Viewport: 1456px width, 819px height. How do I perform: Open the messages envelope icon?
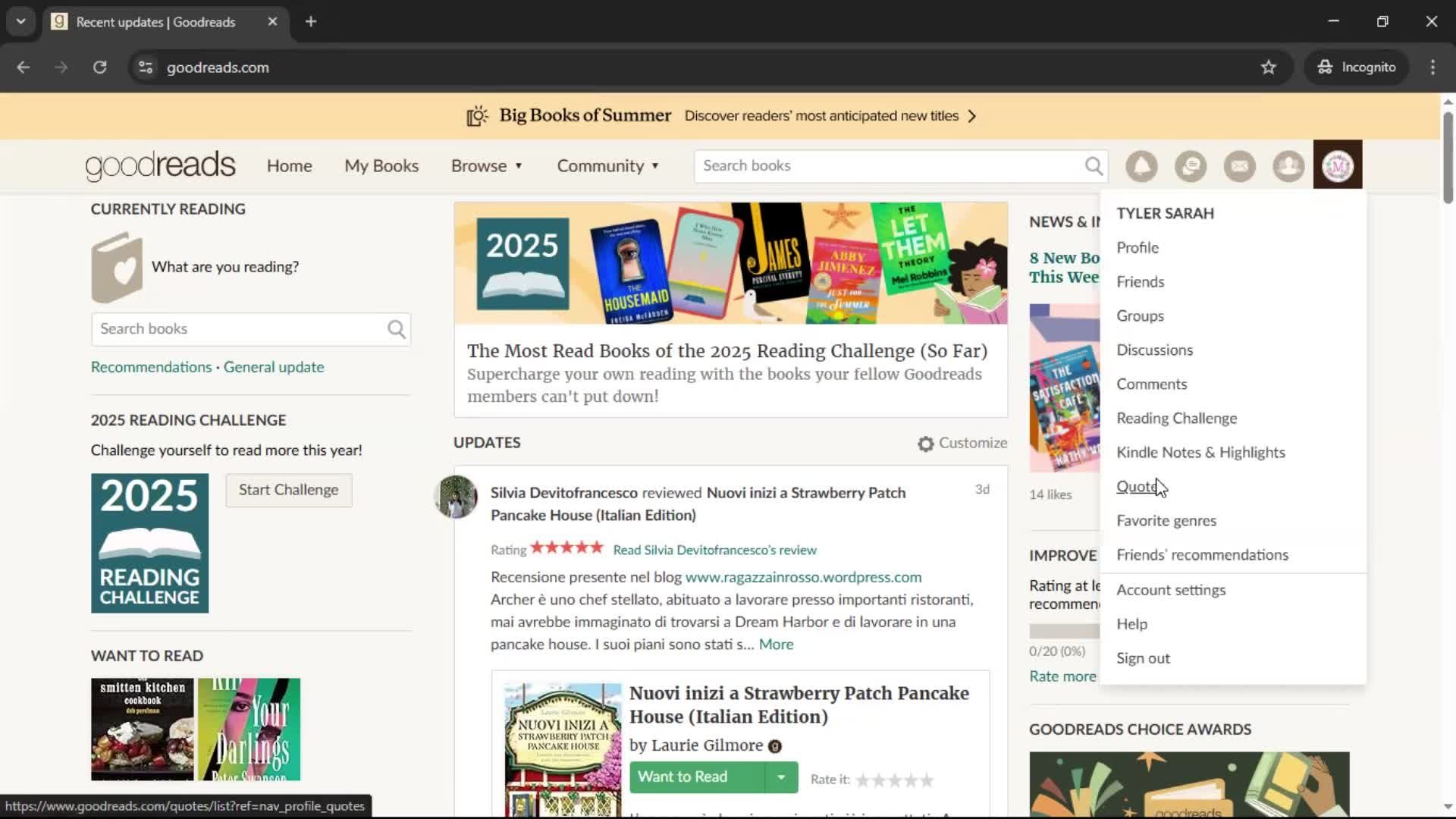coord(1240,165)
